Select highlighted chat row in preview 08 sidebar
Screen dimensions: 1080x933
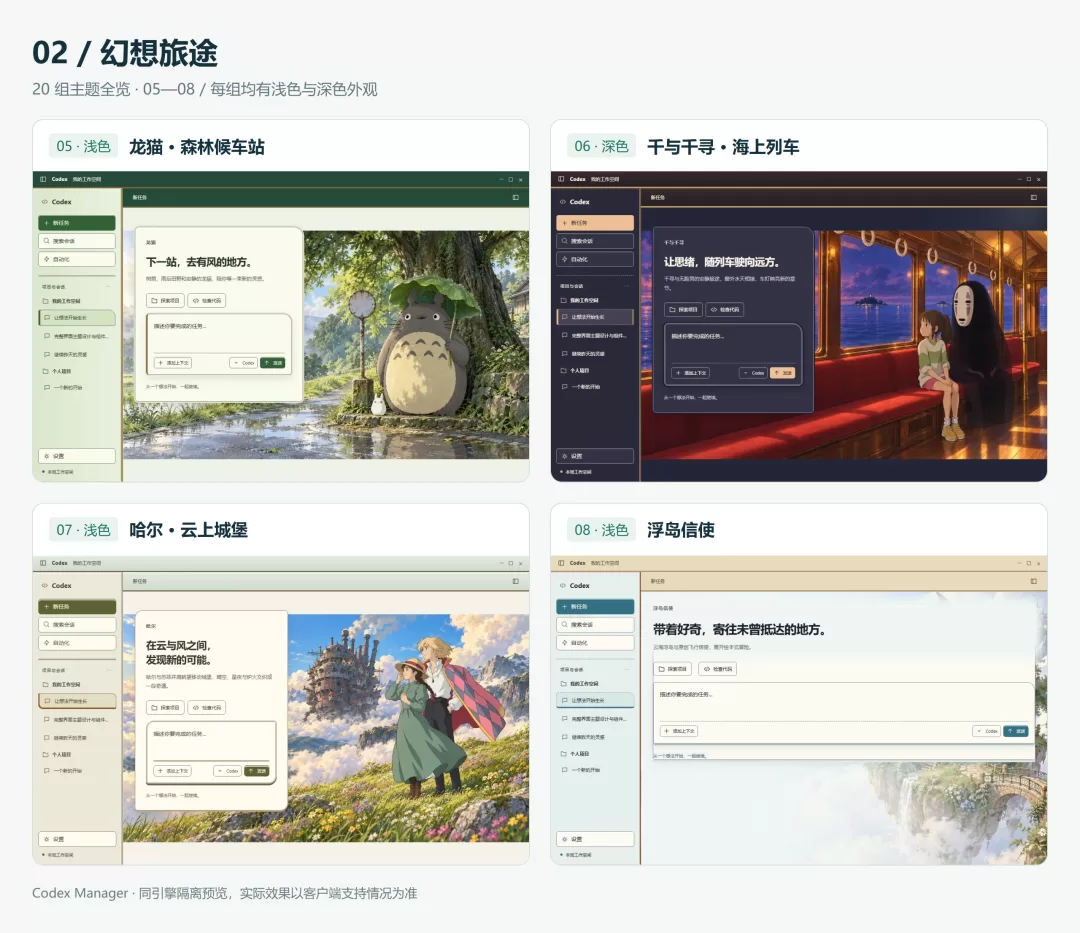tap(595, 700)
